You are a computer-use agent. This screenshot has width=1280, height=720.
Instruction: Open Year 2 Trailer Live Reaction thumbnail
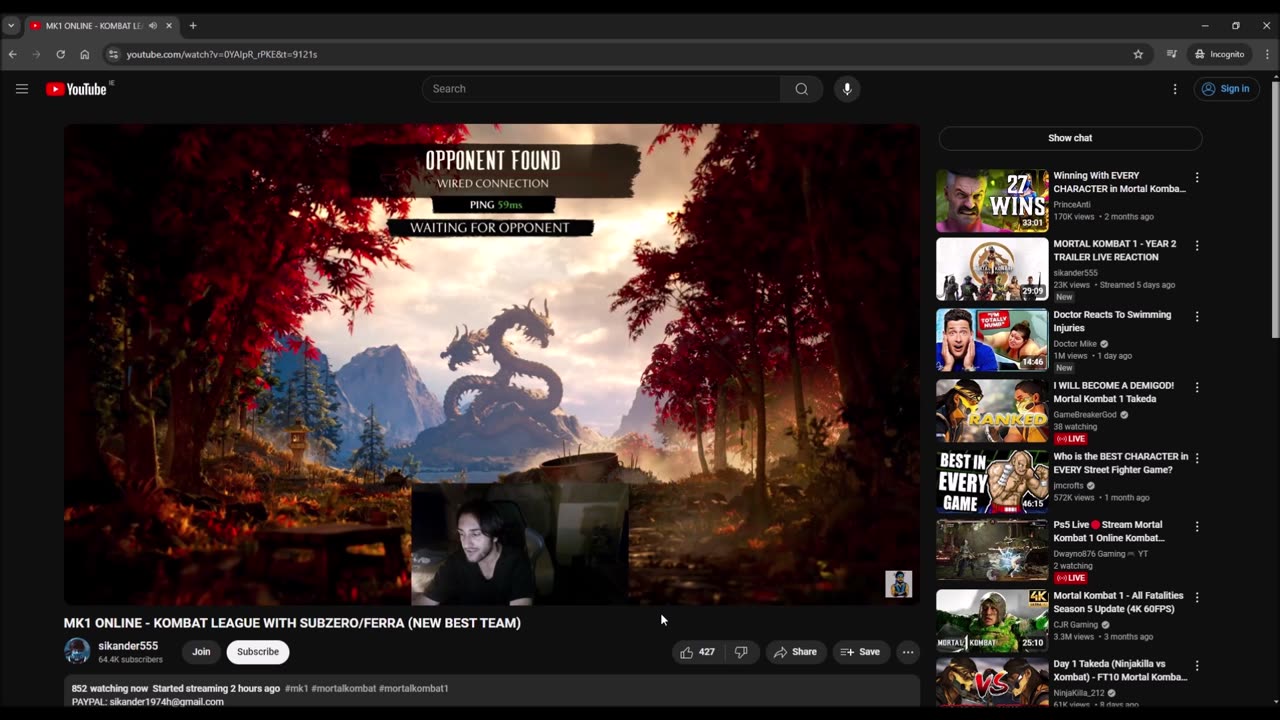pos(992,269)
